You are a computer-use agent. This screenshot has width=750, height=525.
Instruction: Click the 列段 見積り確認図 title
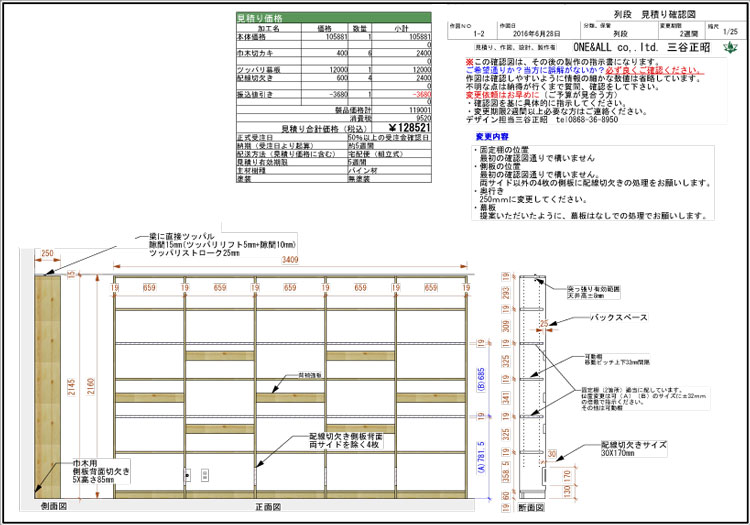point(654,14)
